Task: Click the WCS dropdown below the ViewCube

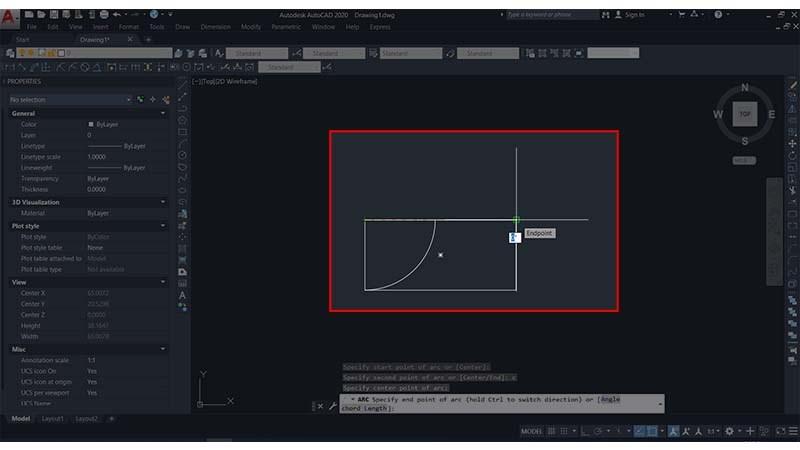Action: point(744,160)
